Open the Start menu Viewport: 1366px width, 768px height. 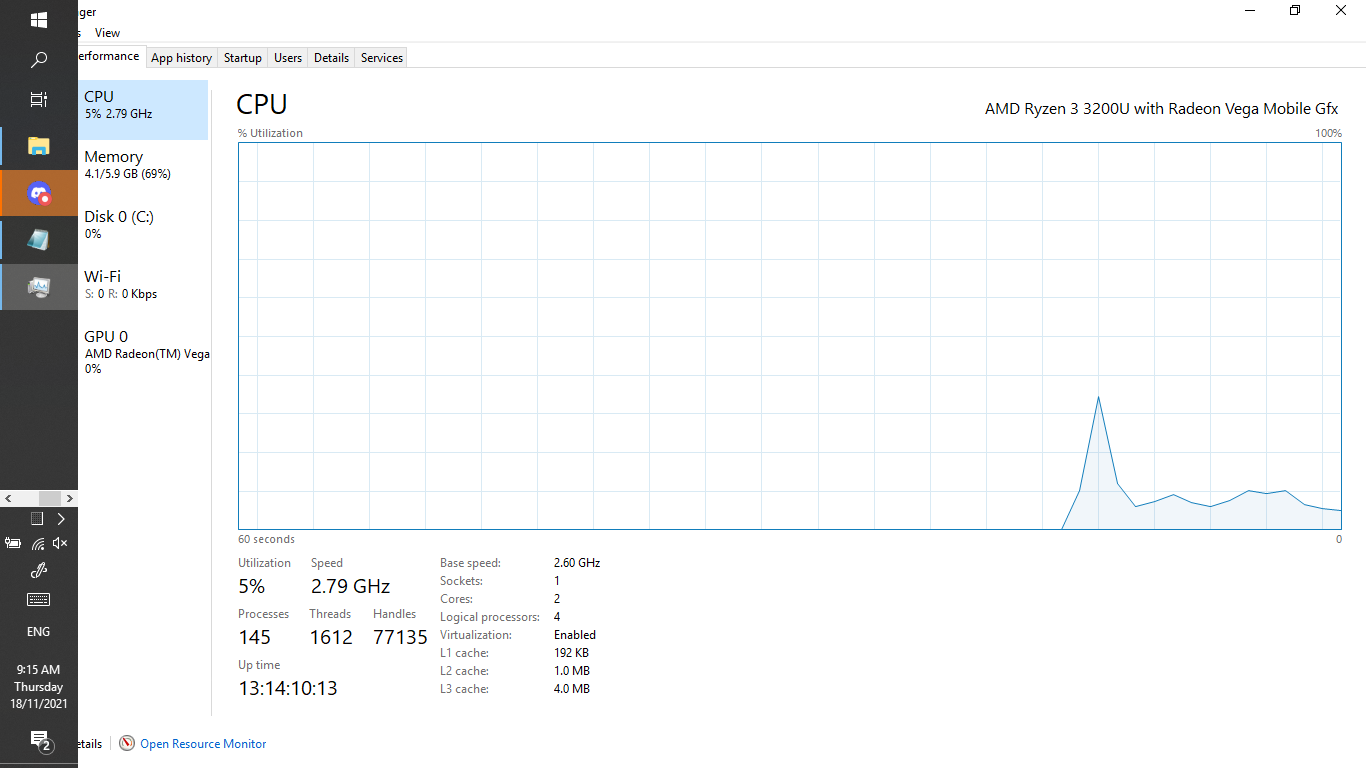39,18
